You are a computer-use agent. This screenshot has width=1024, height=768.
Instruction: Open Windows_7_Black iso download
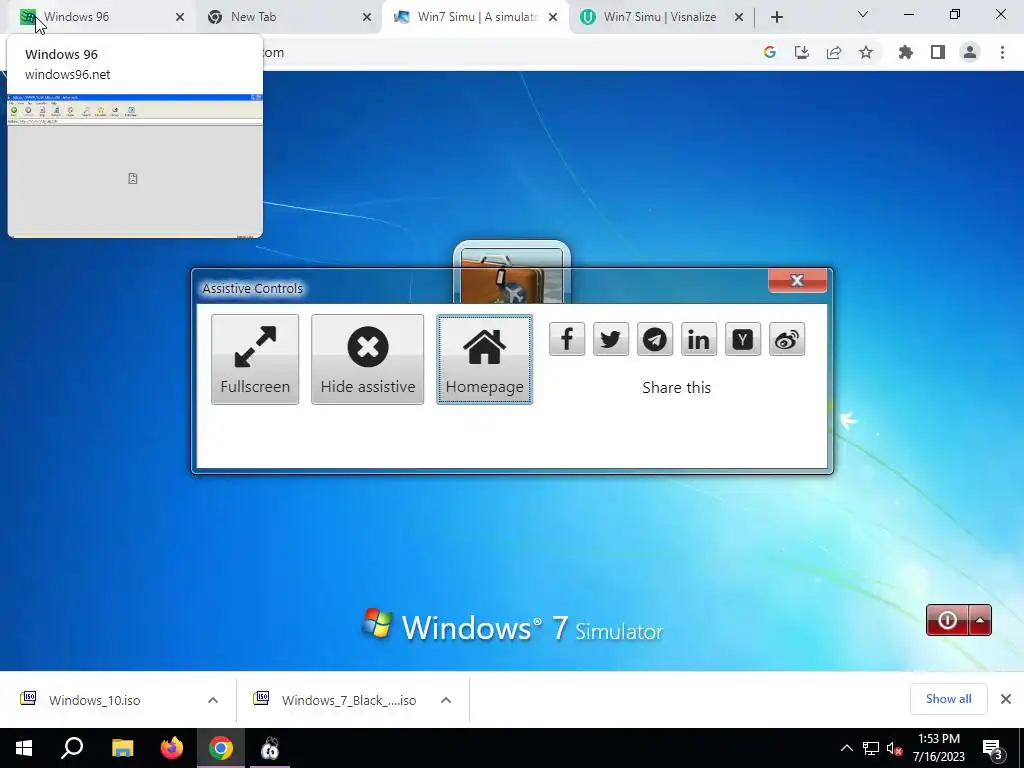[x=349, y=700]
